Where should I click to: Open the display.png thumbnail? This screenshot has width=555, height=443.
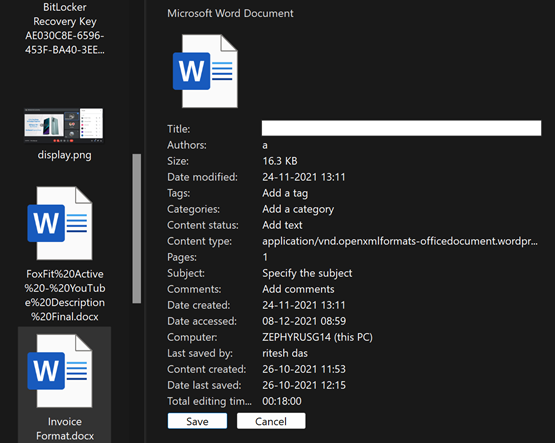64,126
